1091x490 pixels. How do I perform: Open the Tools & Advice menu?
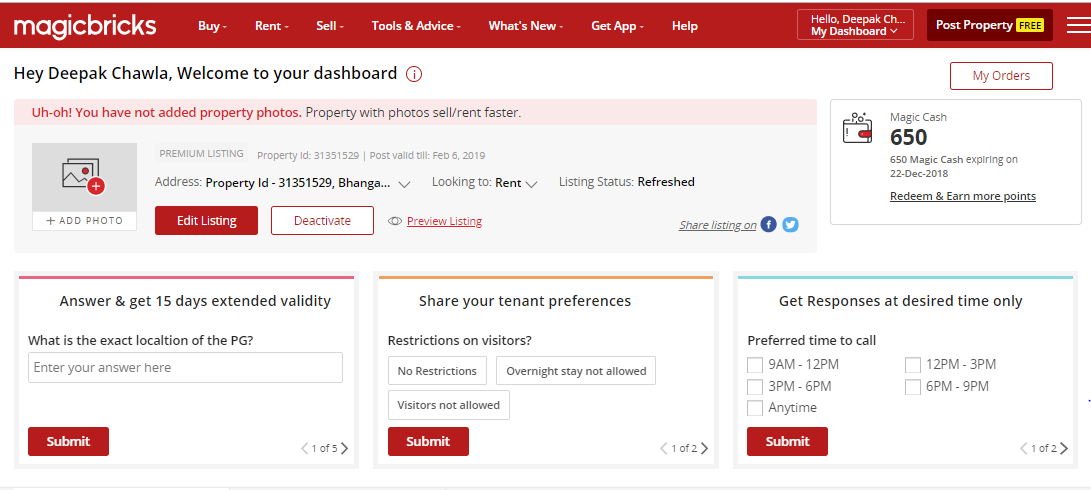coord(416,26)
